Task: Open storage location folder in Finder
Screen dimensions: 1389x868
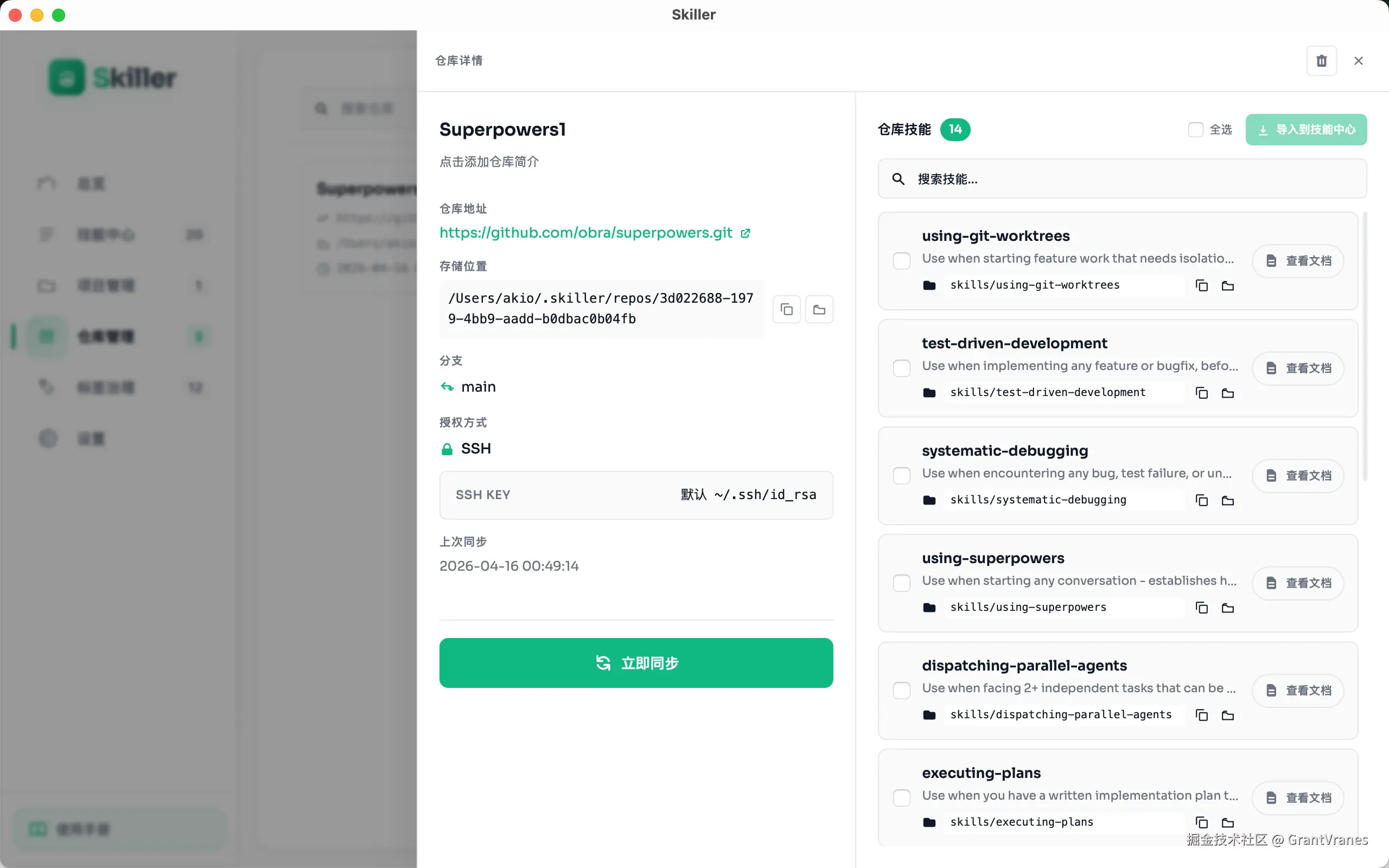Action: coord(819,309)
